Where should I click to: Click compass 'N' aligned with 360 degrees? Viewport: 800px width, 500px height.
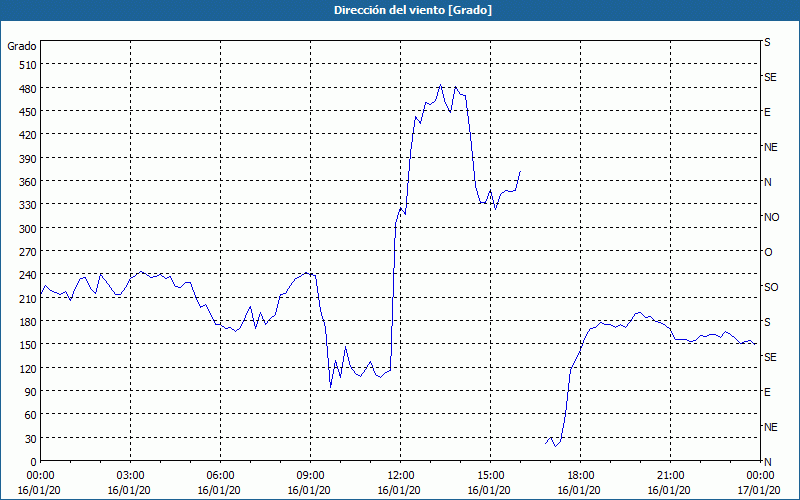click(x=767, y=182)
